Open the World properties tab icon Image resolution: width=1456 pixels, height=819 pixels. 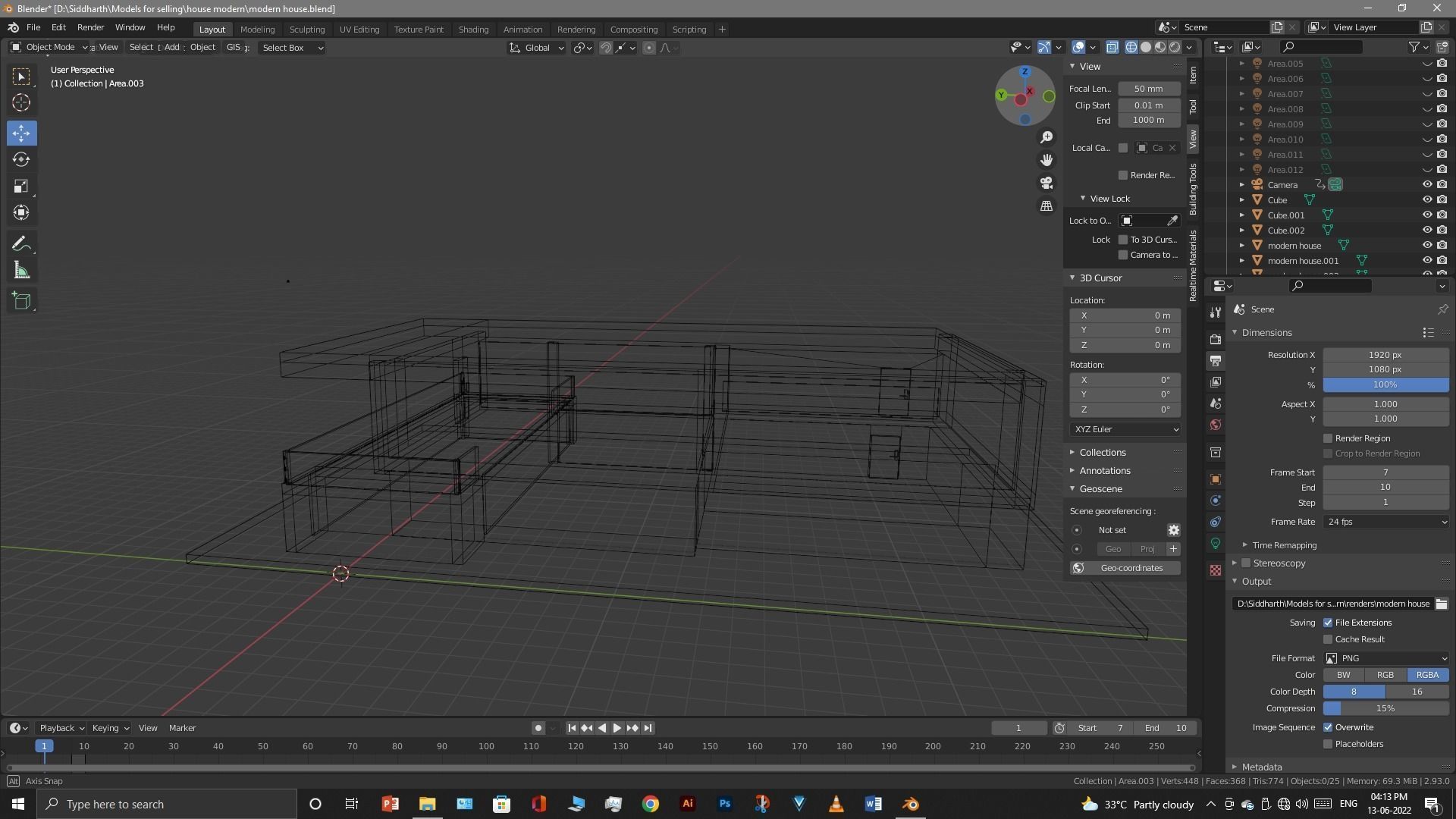click(1216, 425)
